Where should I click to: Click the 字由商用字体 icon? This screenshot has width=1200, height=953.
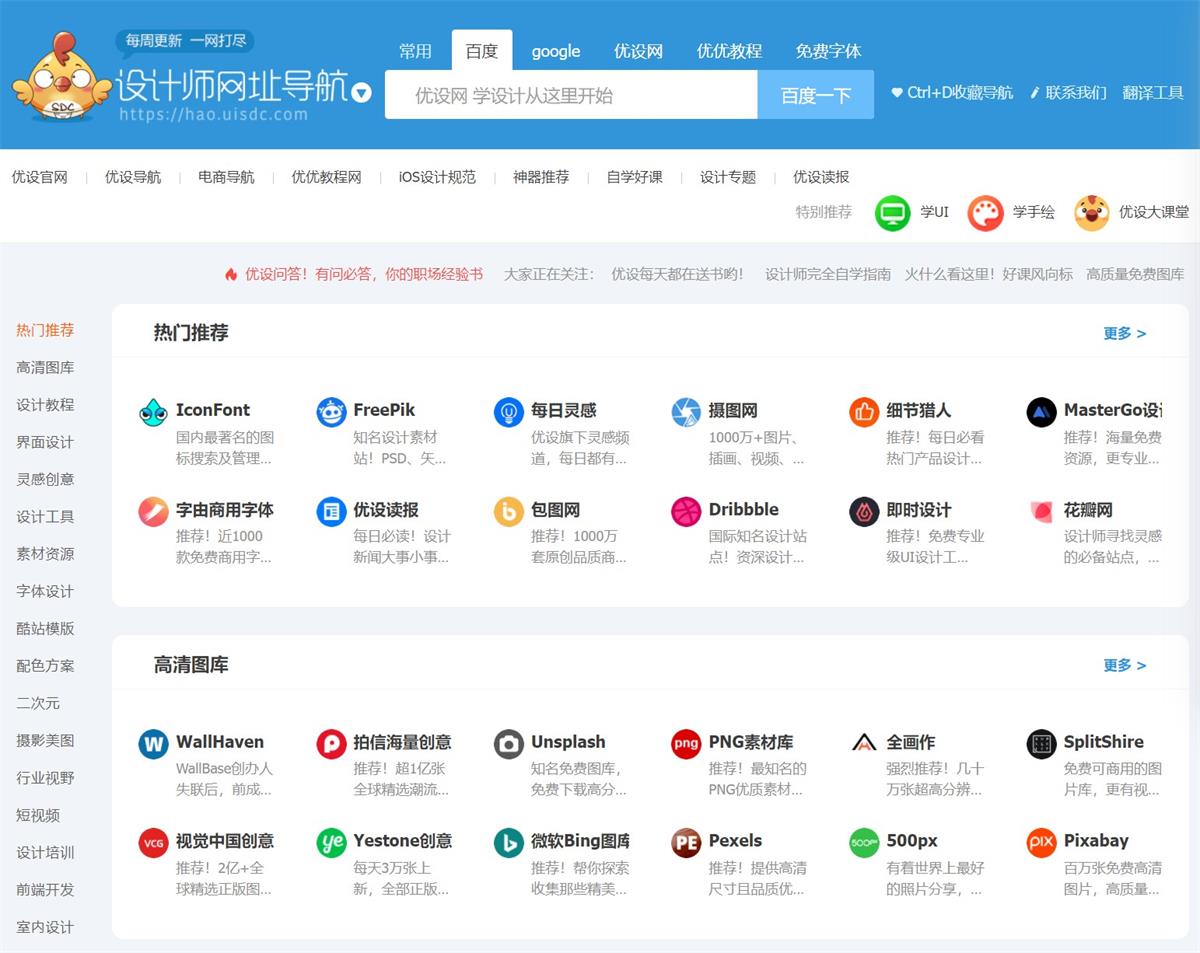153,512
